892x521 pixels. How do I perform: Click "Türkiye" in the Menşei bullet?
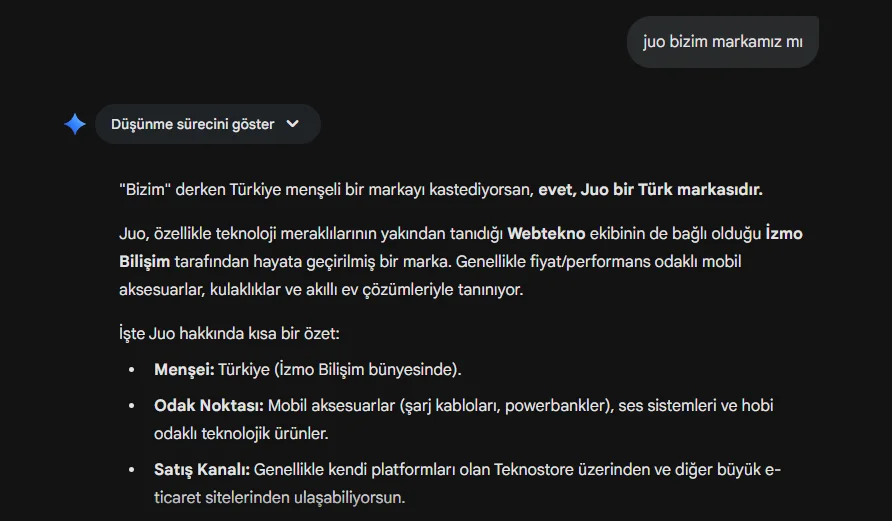click(x=245, y=369)
